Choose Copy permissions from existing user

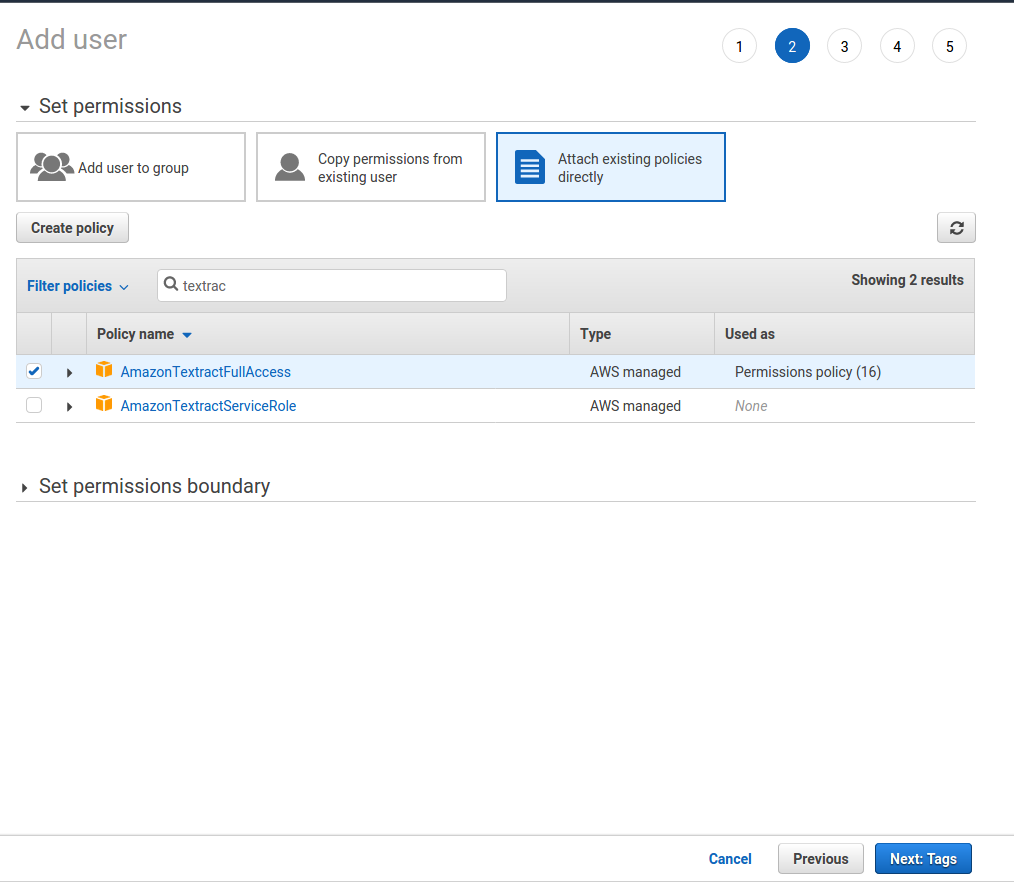point(371,167)
